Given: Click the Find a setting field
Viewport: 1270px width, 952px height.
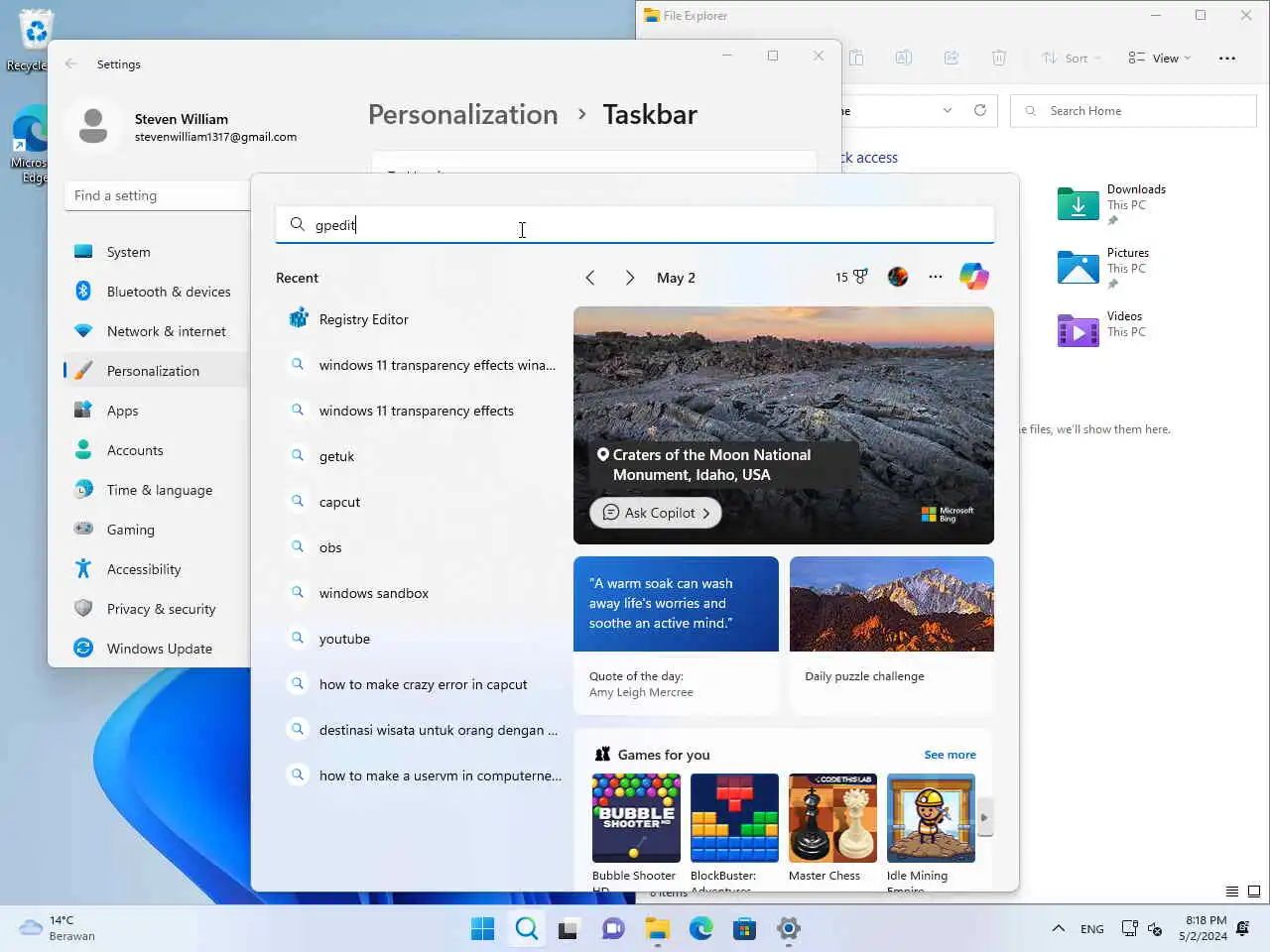Looking at the screenshot, I should (x=157, y=195).
